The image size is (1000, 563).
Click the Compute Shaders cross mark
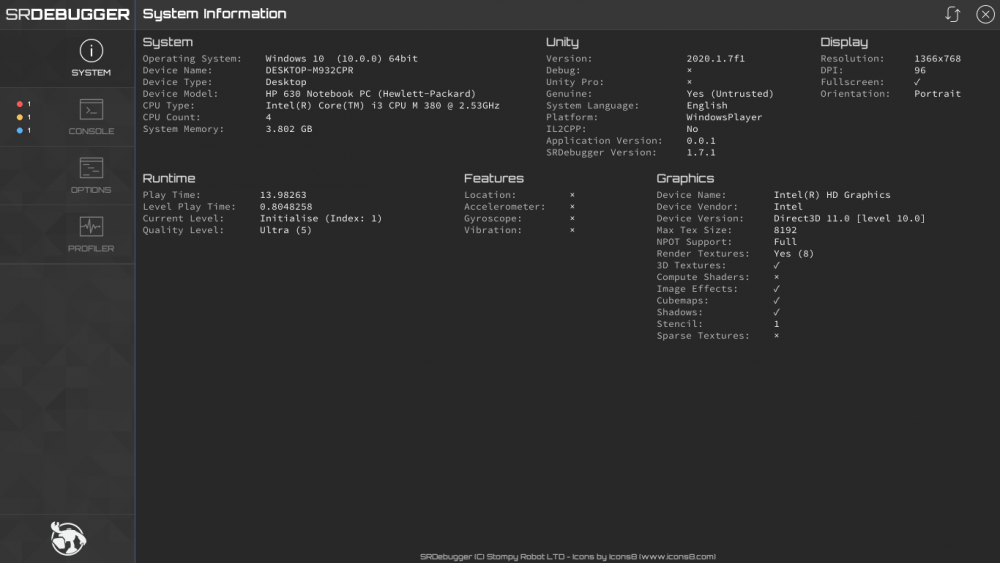click(776, 277)
